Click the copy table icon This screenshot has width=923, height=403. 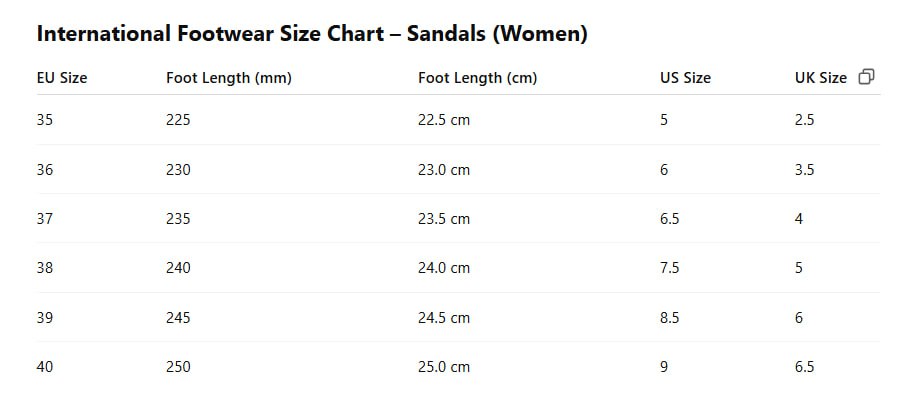click(x=866, y=77)
